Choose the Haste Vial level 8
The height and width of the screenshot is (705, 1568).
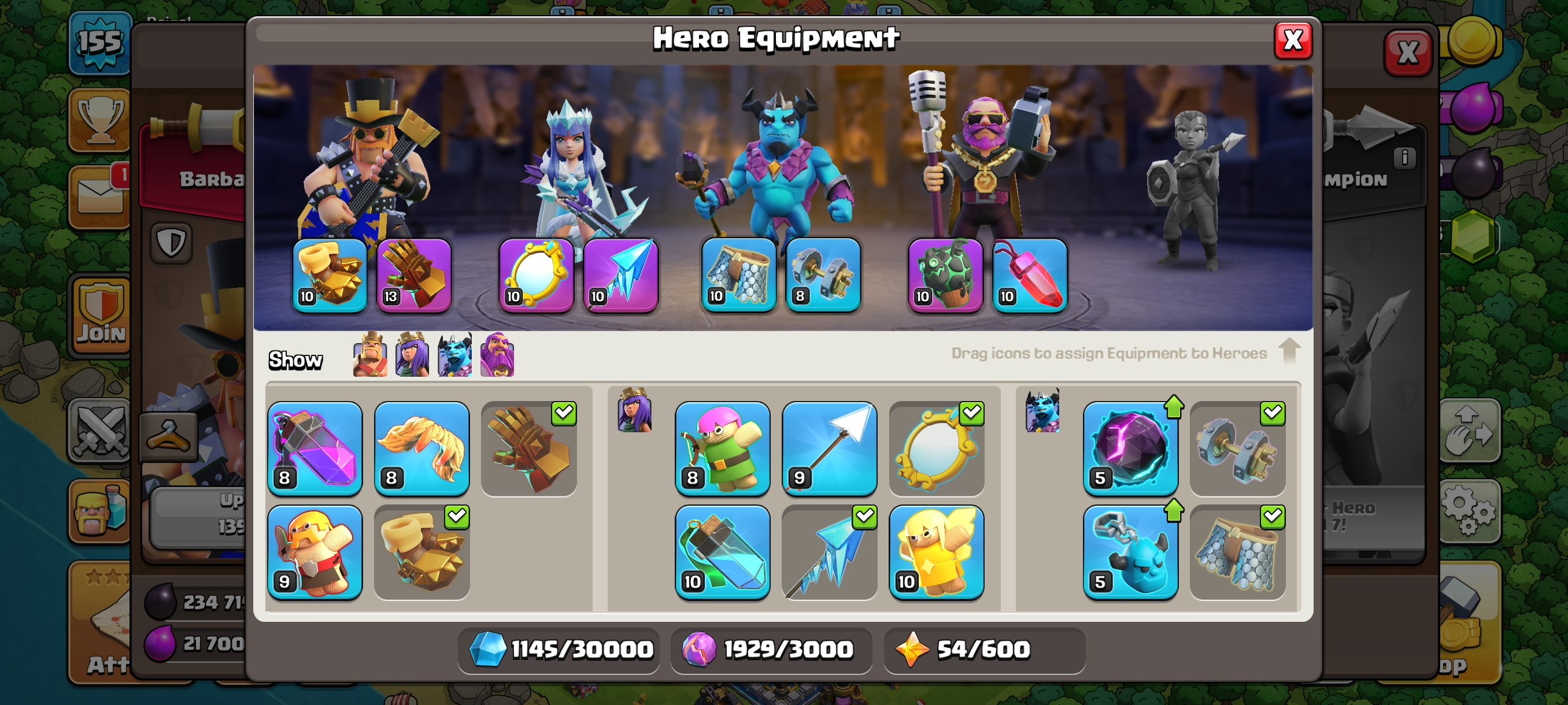[x=315, y=448]
